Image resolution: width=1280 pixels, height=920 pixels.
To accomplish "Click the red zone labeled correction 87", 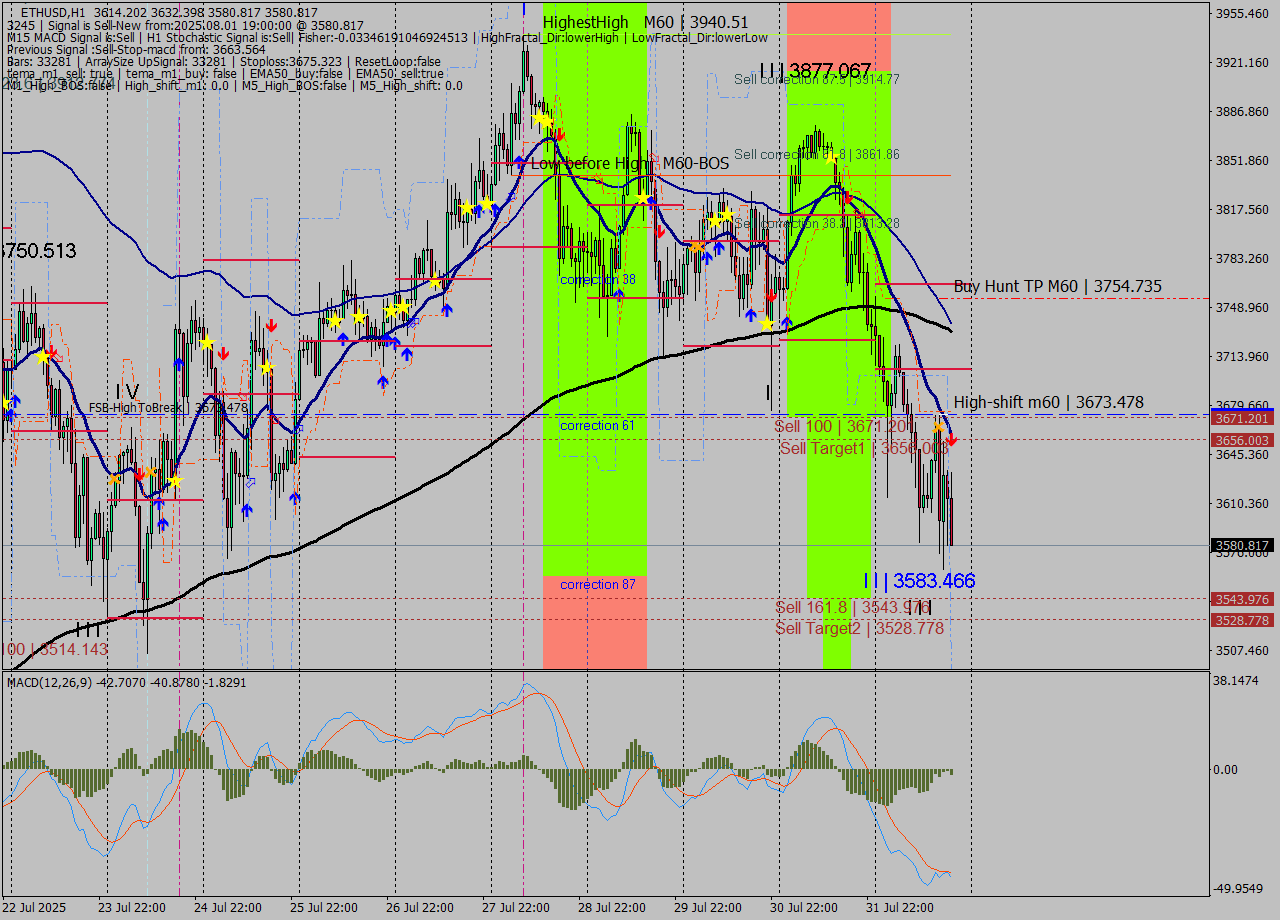I will pos(595,620).
